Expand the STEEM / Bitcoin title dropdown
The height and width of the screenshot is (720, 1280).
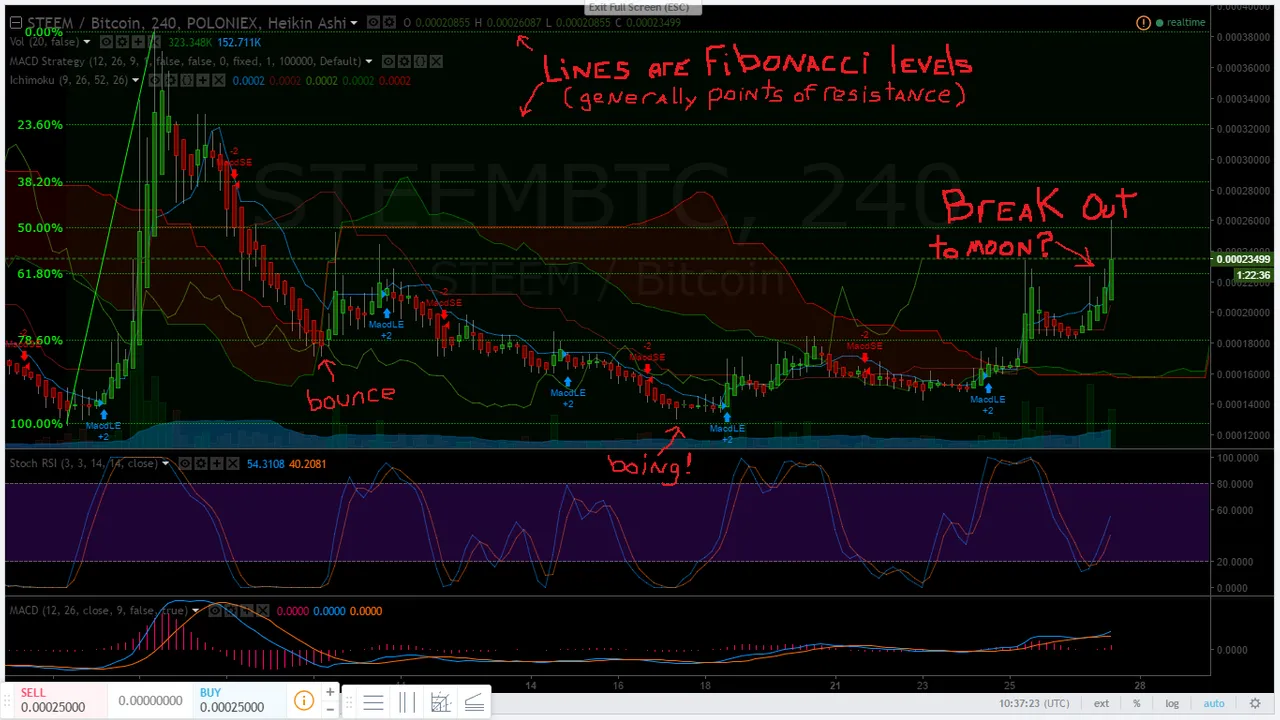pos(354,22)
